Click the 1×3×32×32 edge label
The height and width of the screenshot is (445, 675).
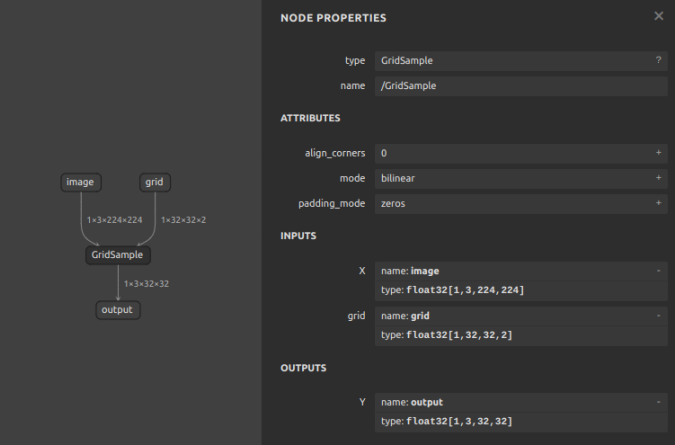coord(146,284)
